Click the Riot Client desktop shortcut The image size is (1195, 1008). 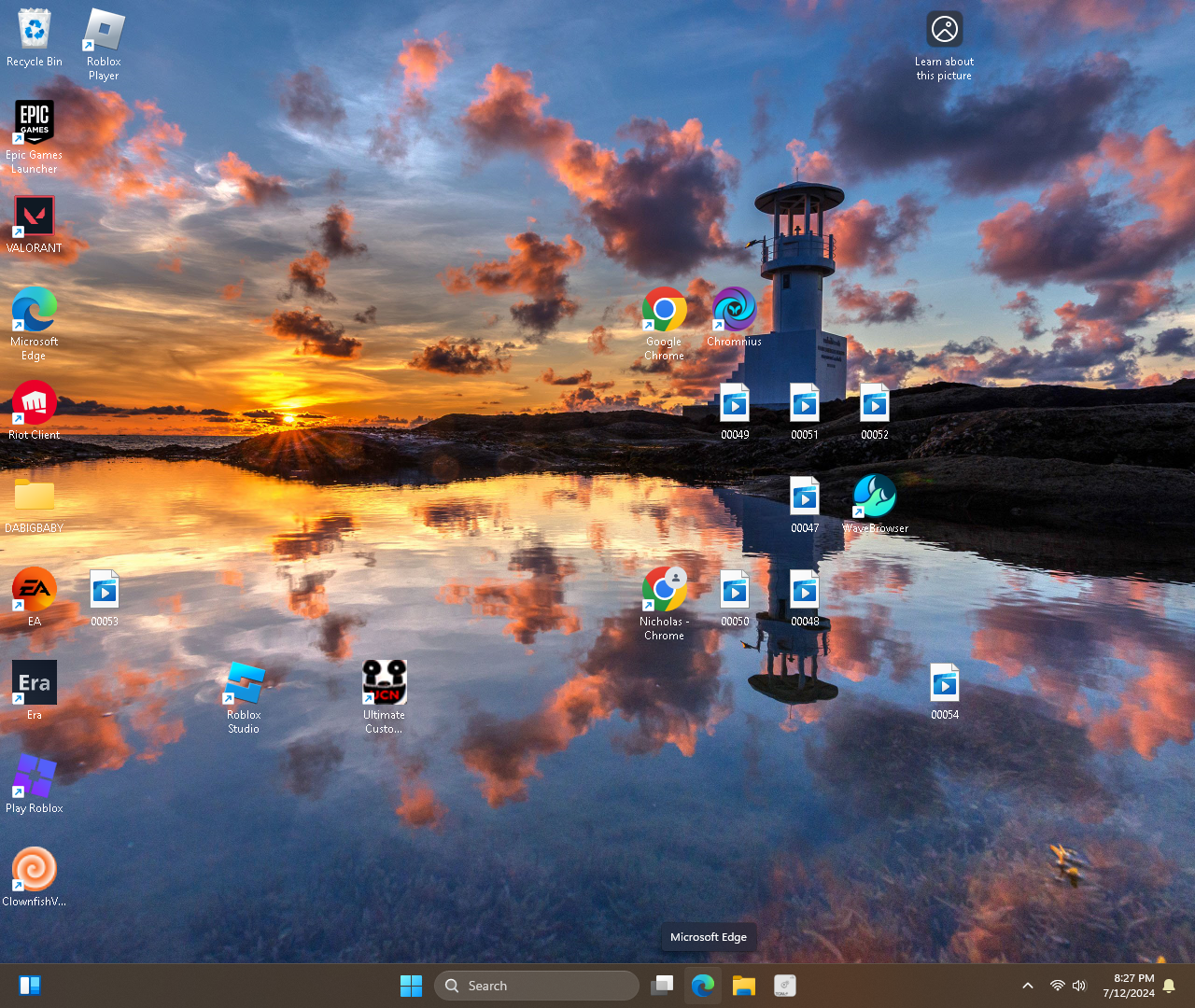(35, 403)
